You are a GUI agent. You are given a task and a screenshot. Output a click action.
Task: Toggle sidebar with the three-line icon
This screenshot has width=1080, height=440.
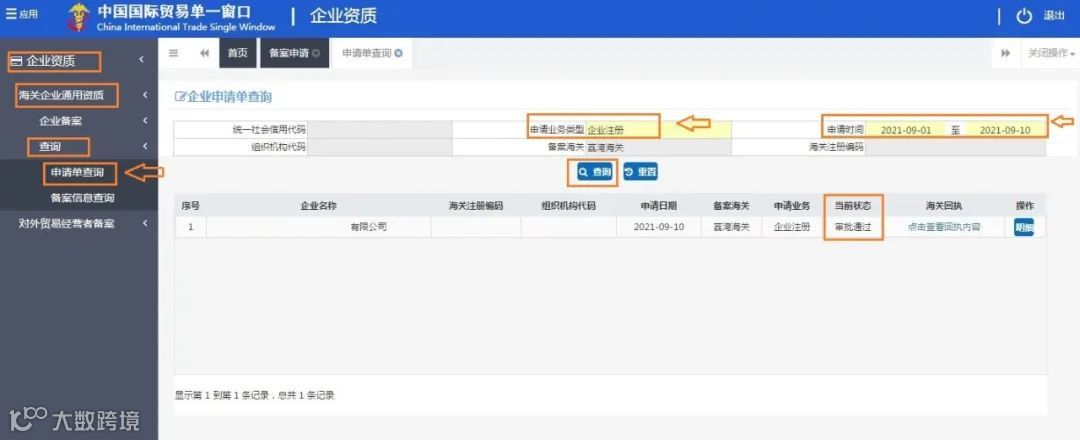coord(174,53)
